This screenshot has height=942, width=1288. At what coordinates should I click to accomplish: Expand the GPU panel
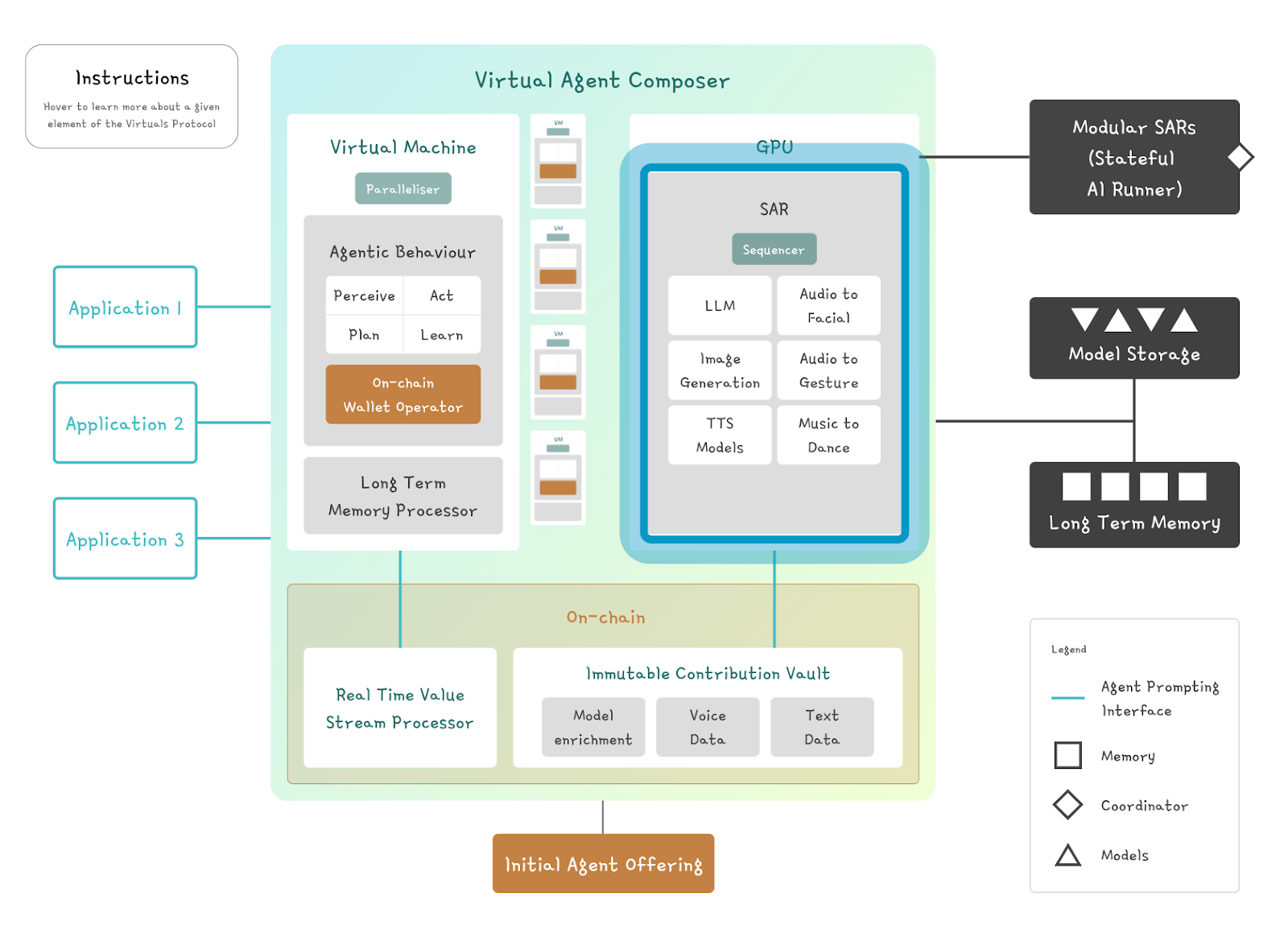[x=774, y=147]
